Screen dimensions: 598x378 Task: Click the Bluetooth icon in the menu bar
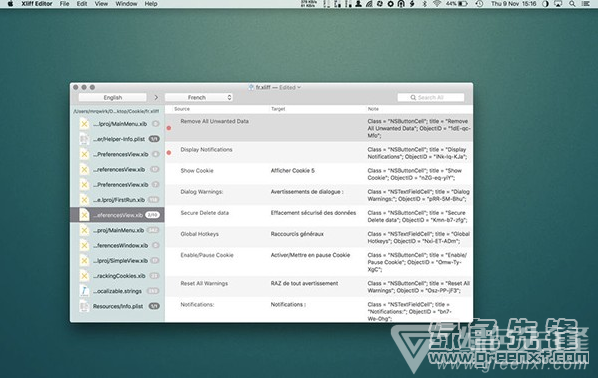tap(424, 4)
